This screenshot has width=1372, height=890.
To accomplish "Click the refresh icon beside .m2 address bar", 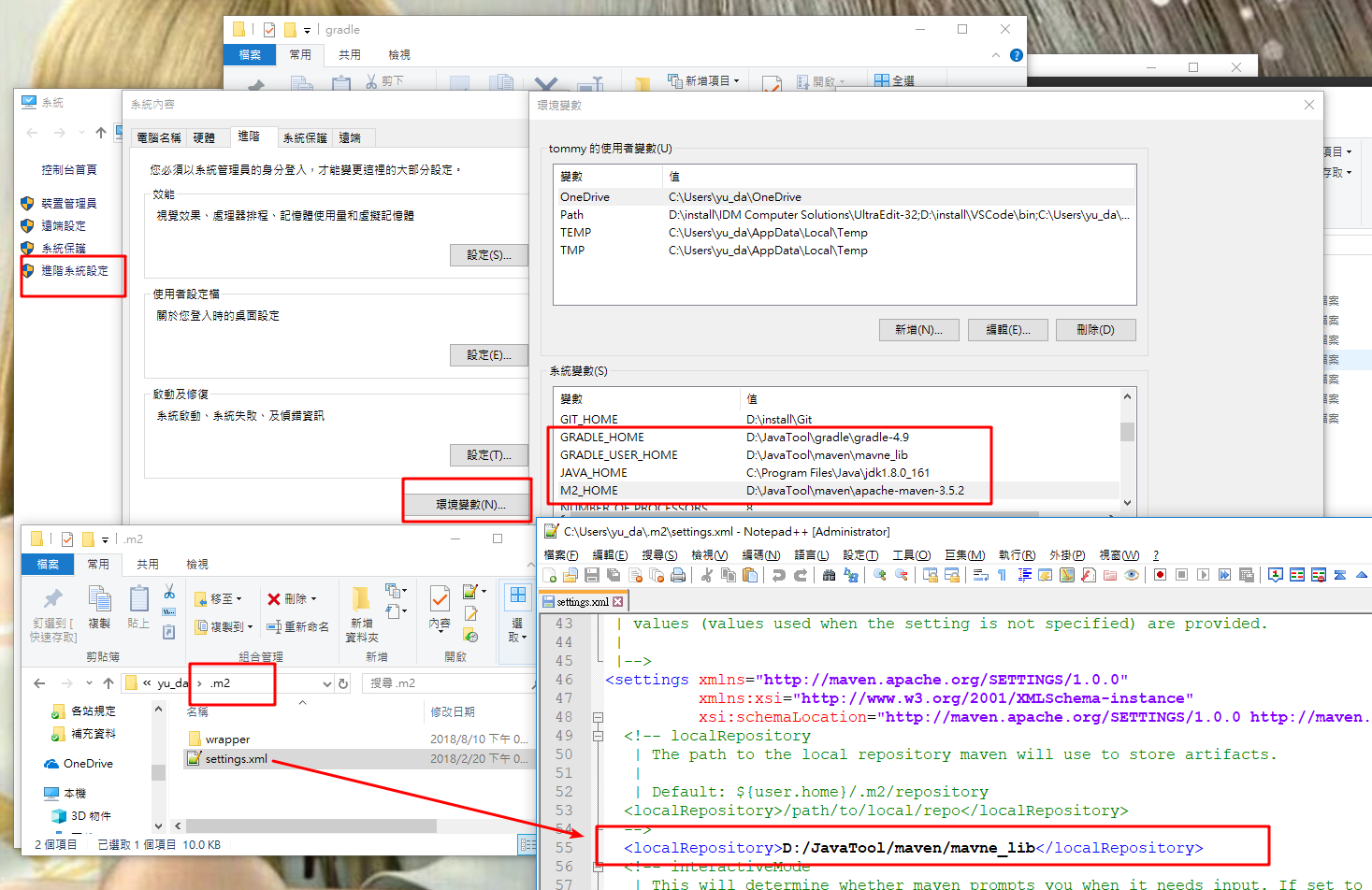I will (343, 683).
